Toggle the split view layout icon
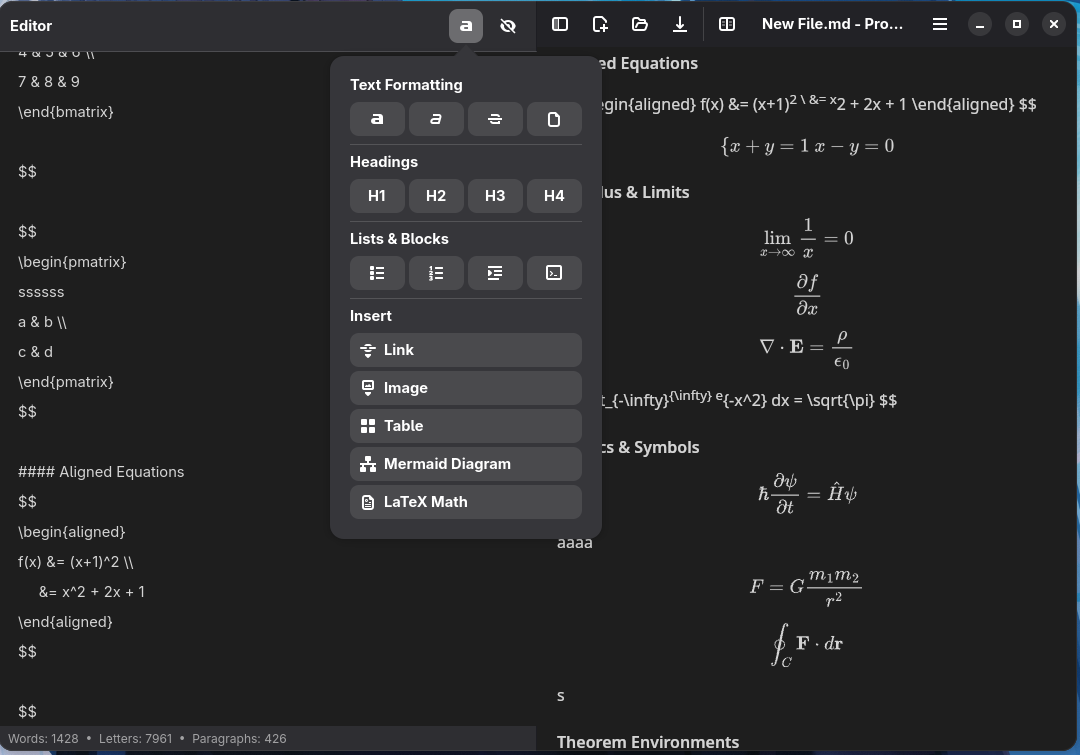 pos(727,24)
